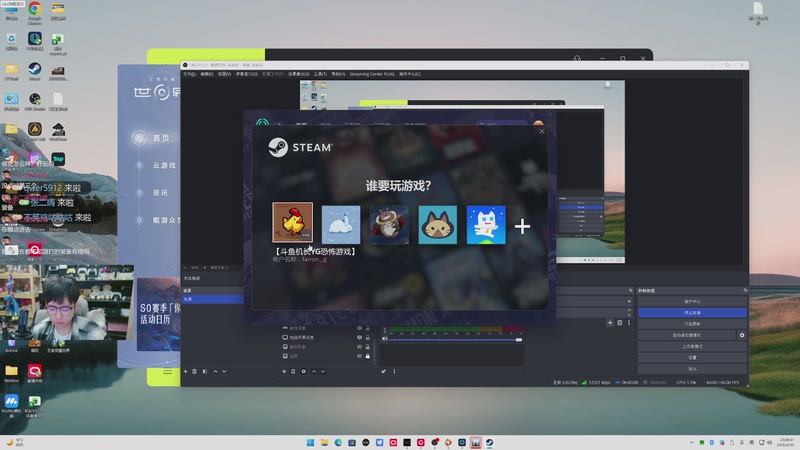Toggle eye icon of third source row

[359, 346]
